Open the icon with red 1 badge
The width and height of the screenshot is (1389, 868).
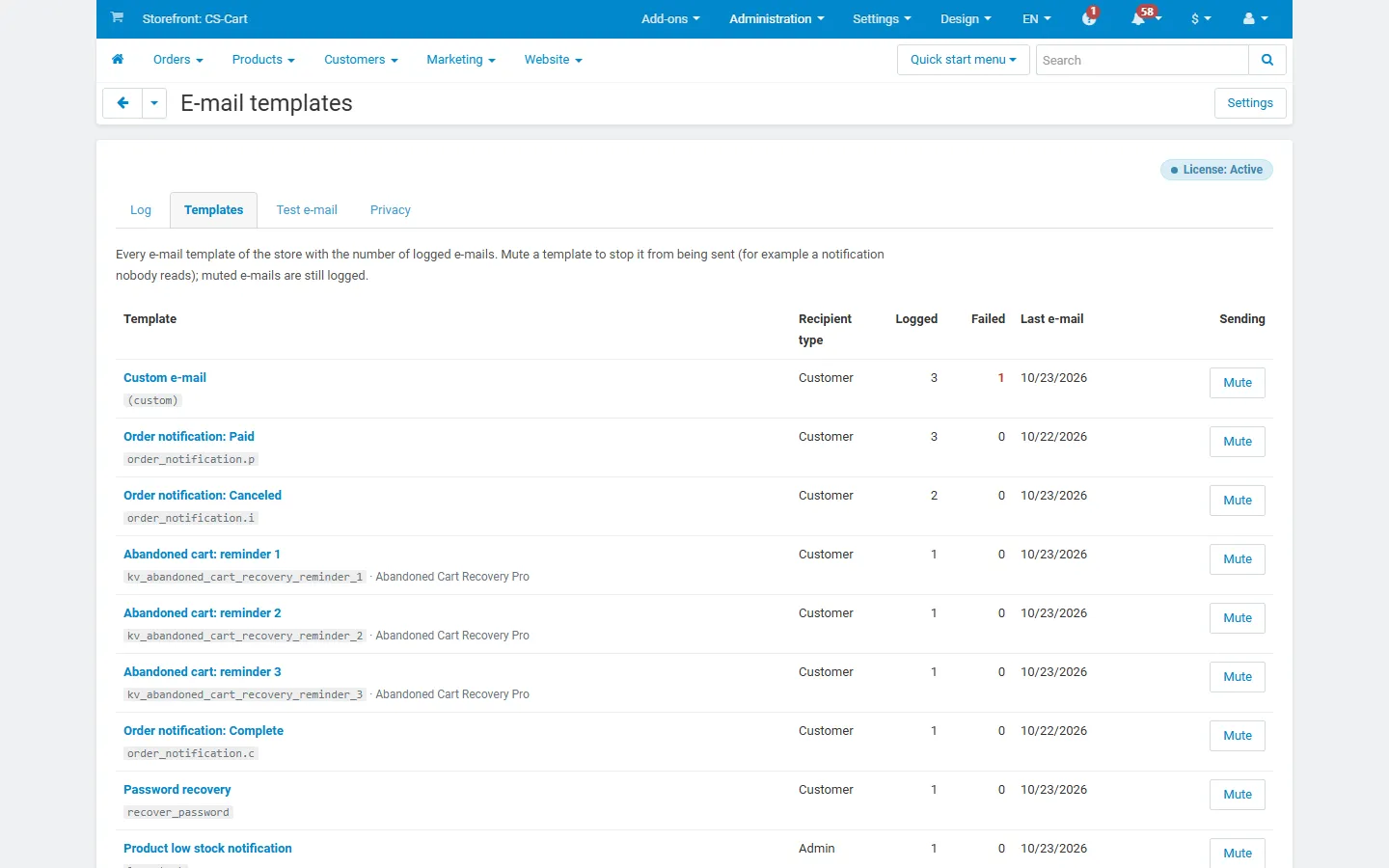[x=1090, y=18]
